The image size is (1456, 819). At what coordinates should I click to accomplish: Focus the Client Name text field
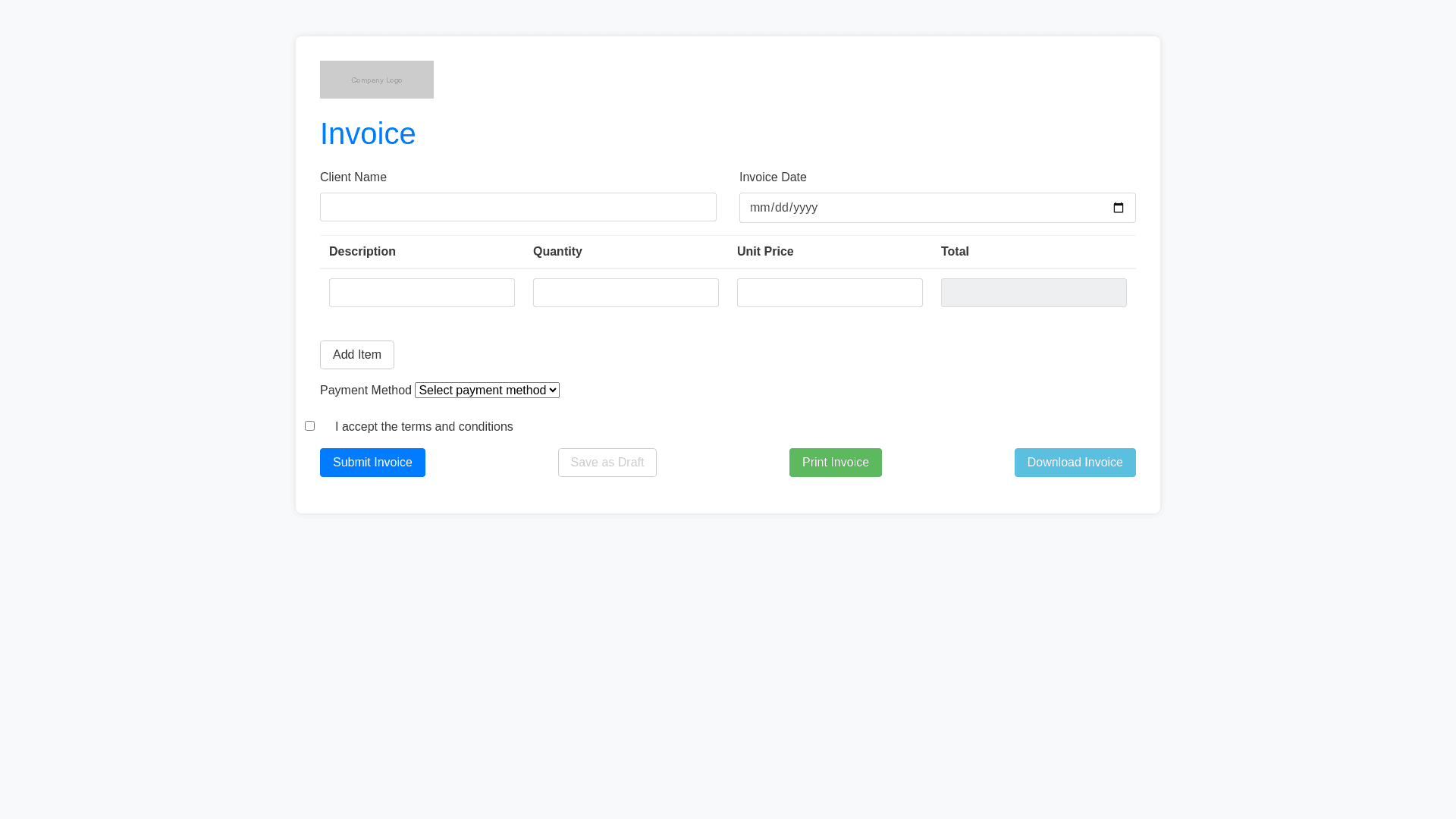pyautogui.click(x=518, y=207)
